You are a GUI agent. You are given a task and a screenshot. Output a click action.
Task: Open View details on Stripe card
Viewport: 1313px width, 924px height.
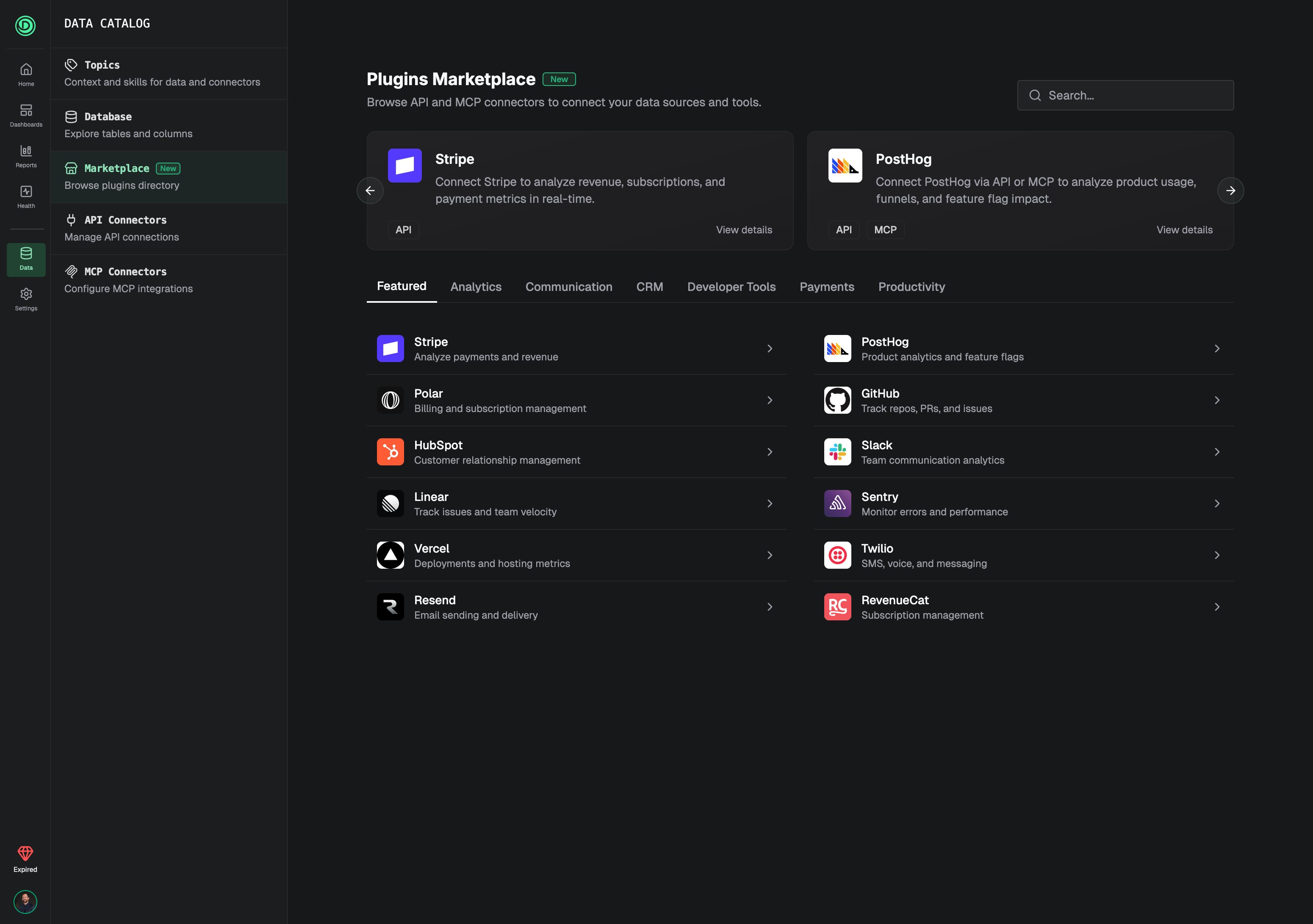743,230
